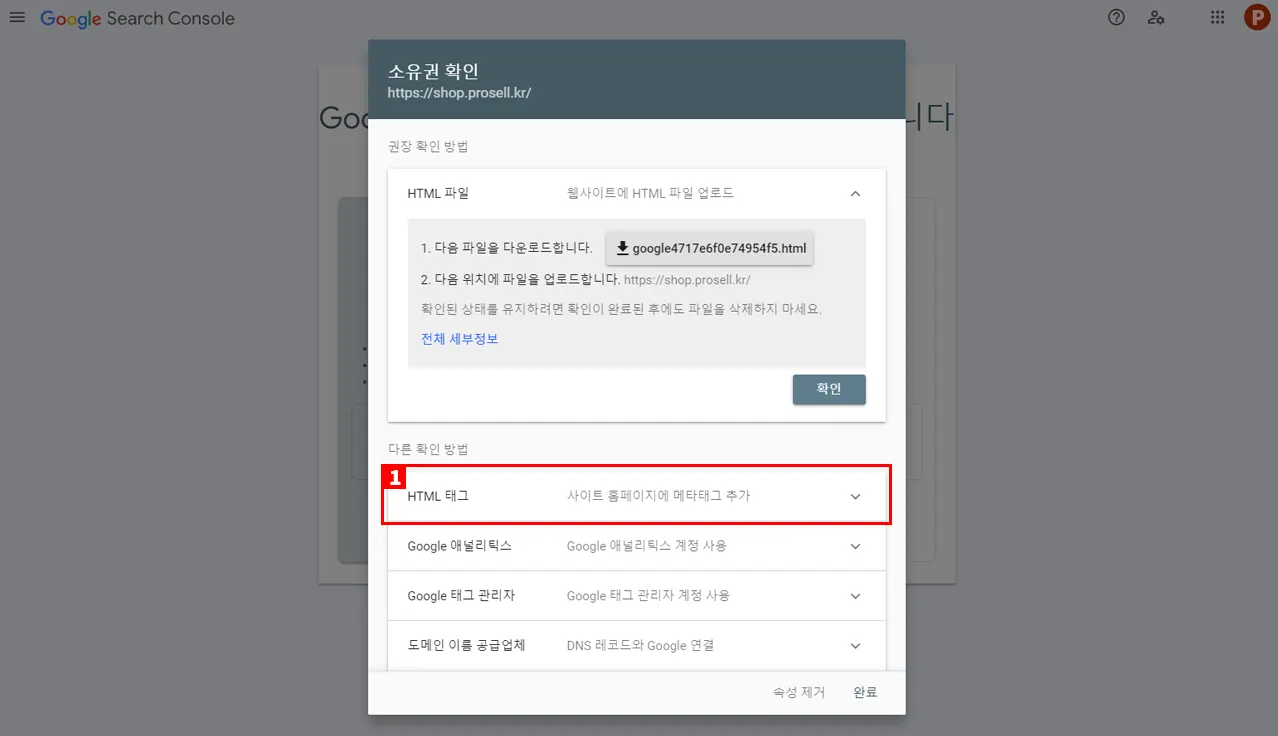Click the Google Search Console logo
The height and width of the screenshot is (736, 1278).
point(138,18)
